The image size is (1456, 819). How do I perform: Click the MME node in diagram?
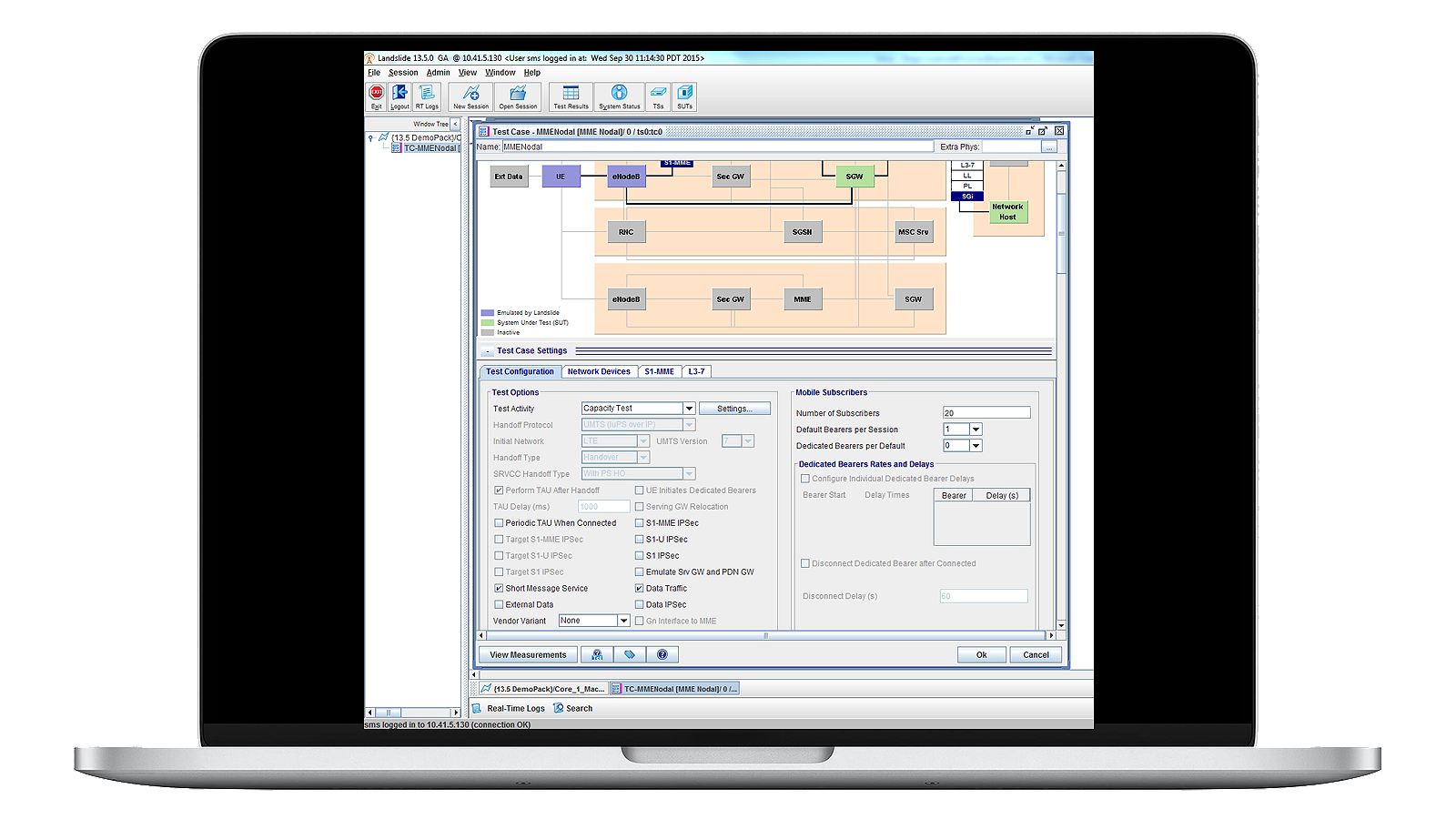click(803, 299)
